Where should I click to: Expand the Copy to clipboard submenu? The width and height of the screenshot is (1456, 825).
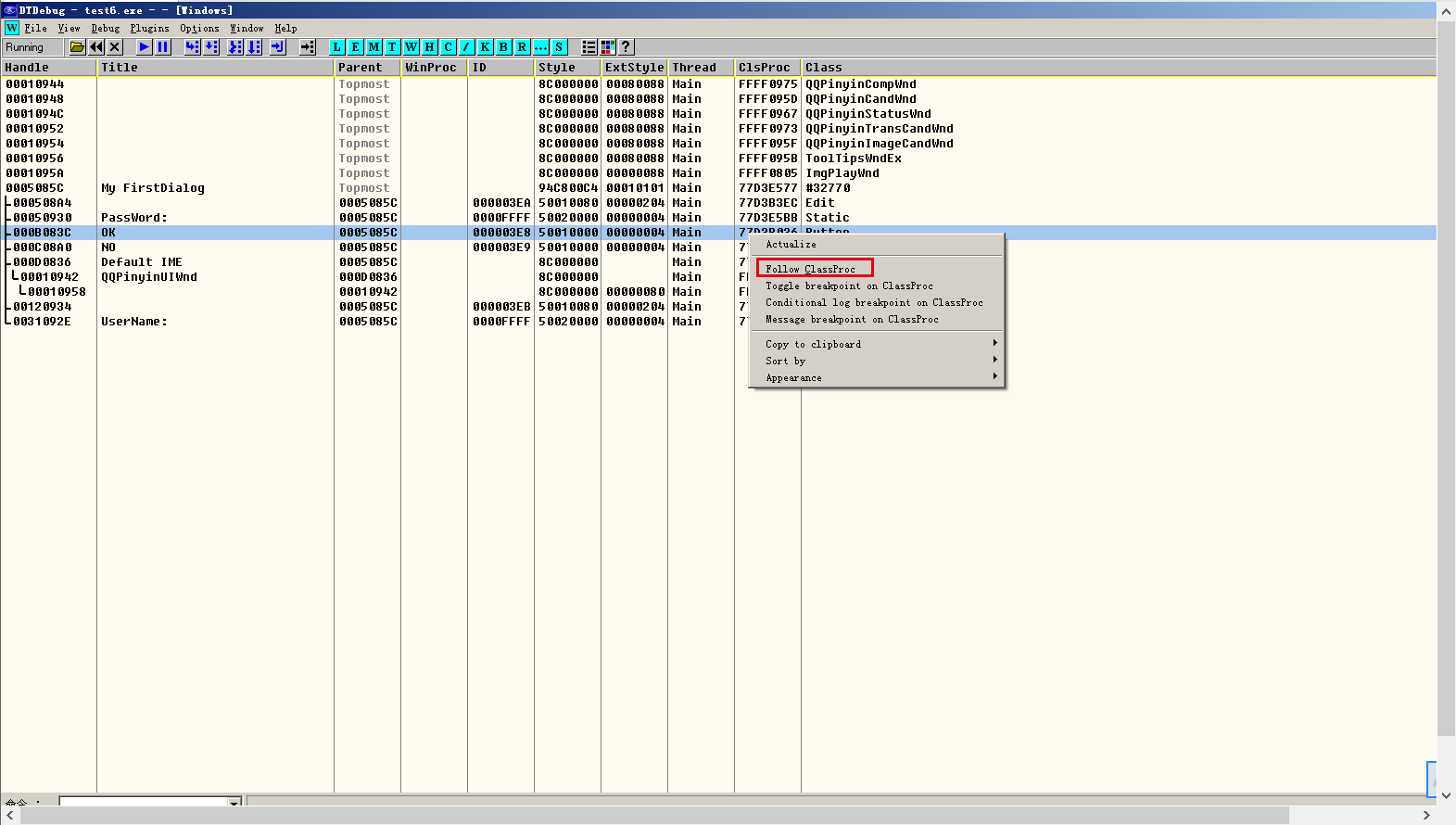coord(876,344)
